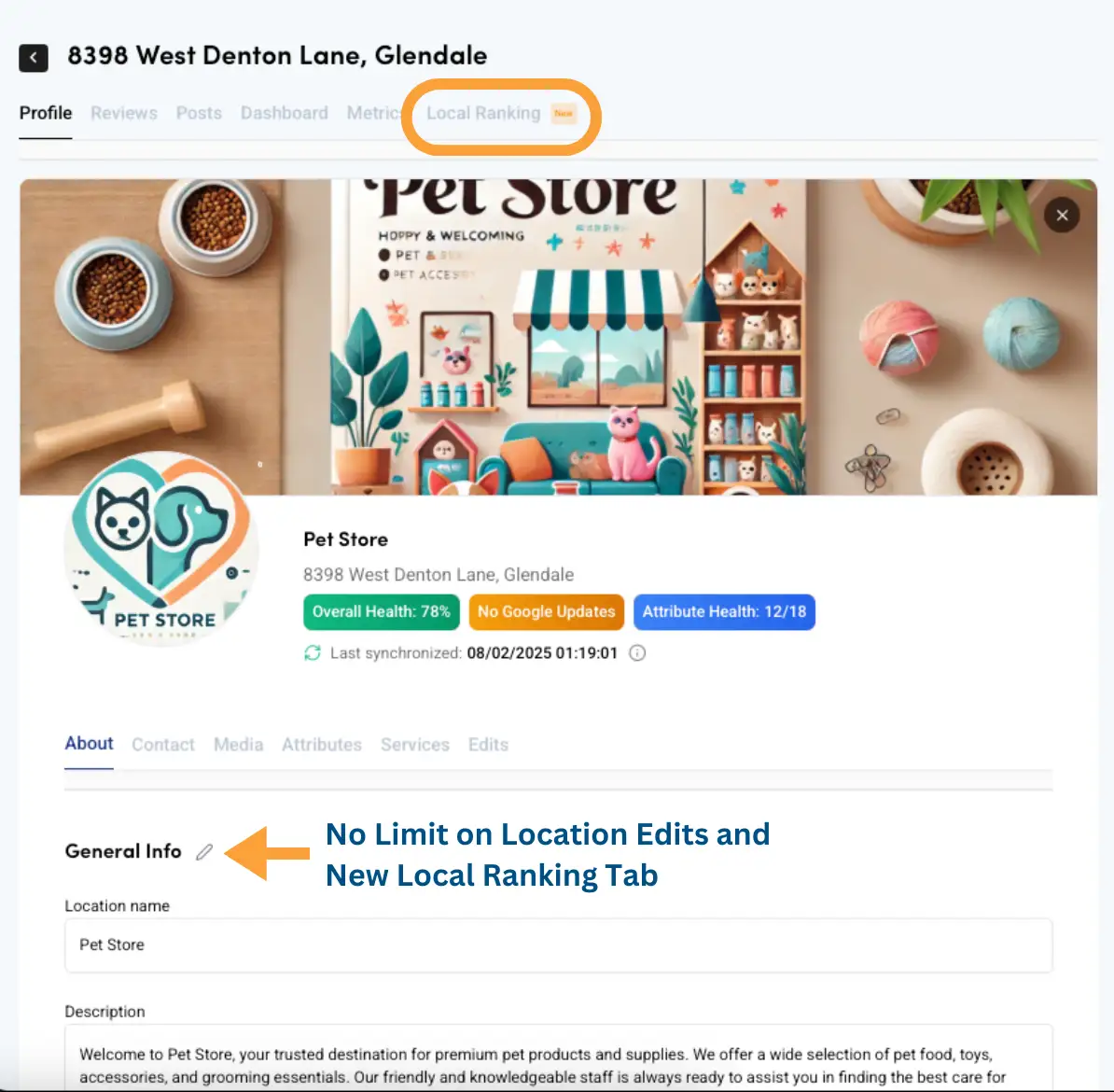Switch to the Posts tab

pyautogui.click(x=199, y=113)
